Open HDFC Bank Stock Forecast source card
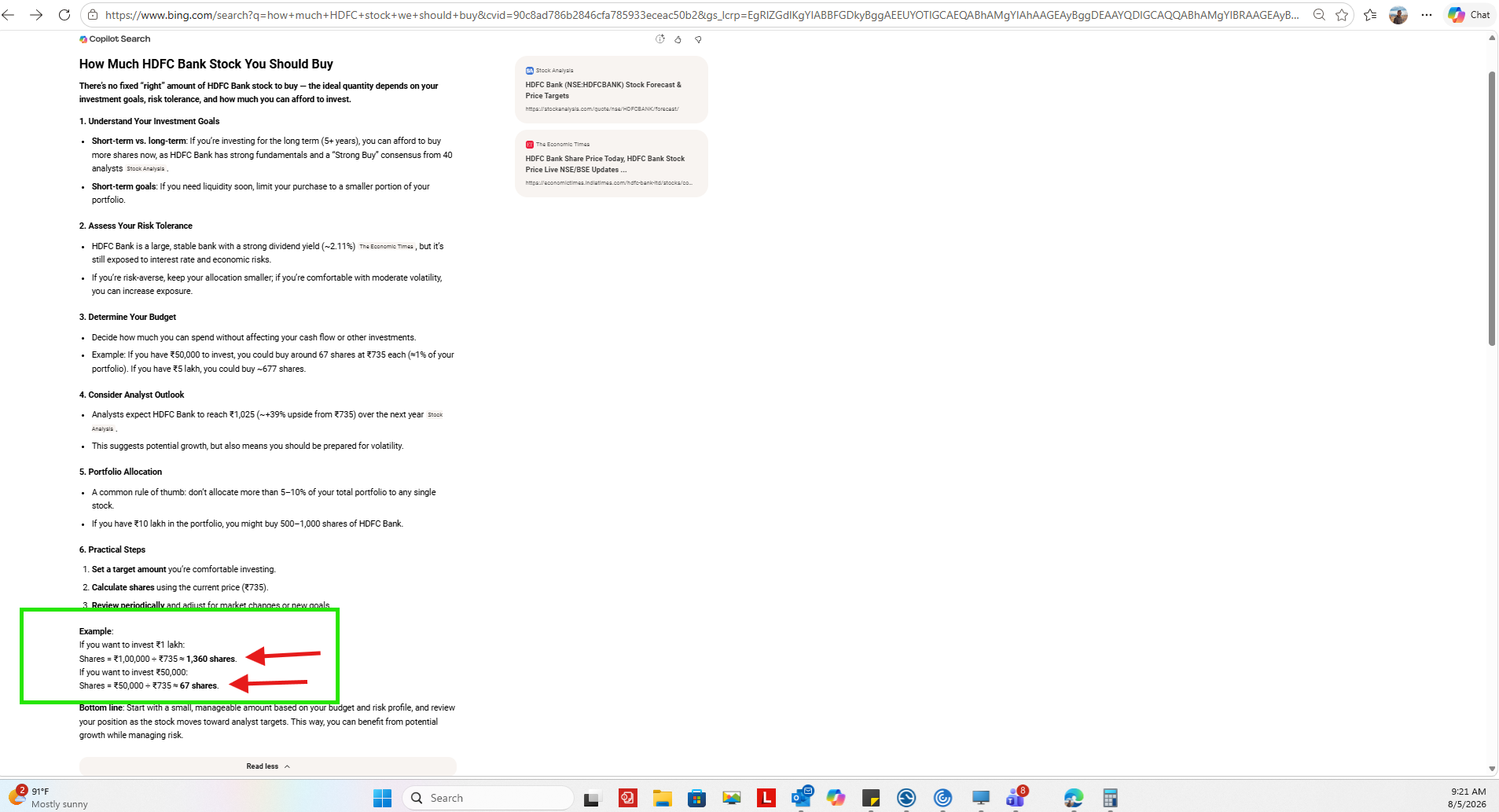Screen dimensions: 1499x812 click(612, 90)
